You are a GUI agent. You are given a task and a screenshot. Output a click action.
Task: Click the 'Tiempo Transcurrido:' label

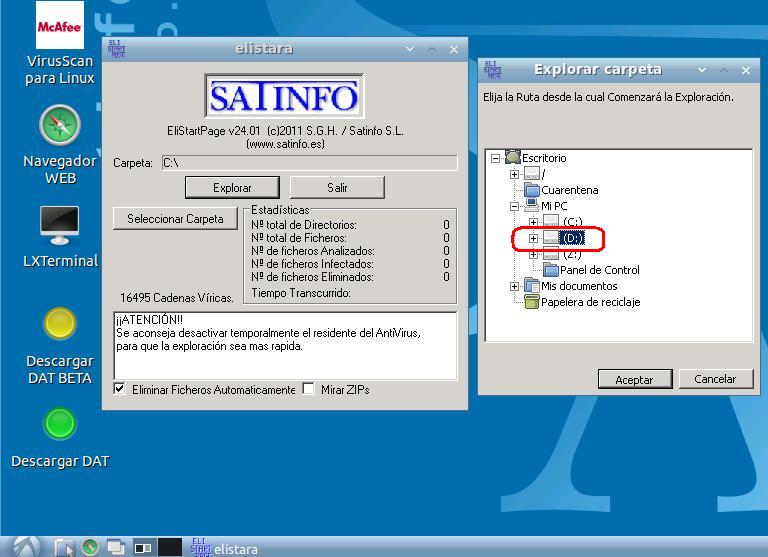(x=301, y=293)
